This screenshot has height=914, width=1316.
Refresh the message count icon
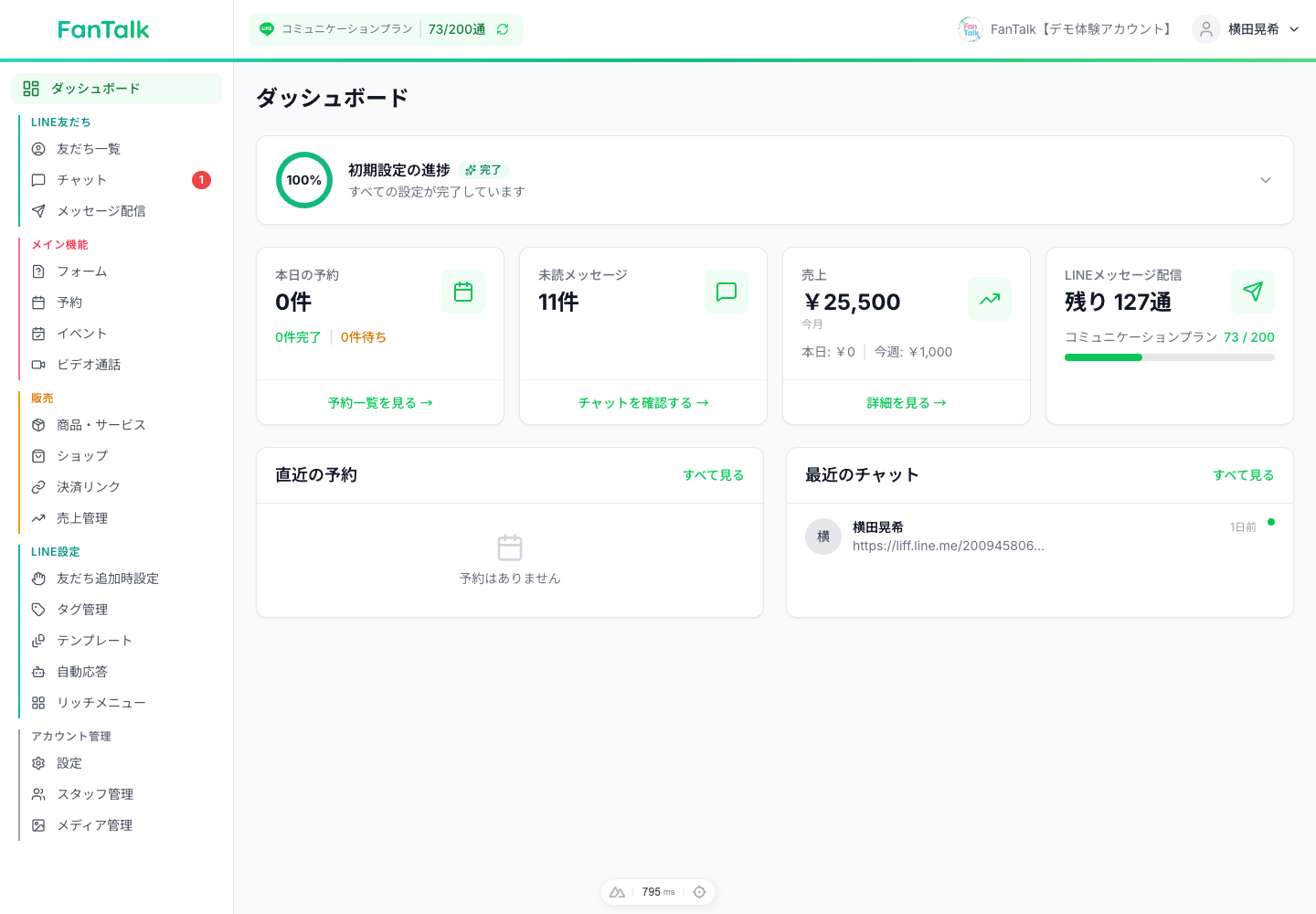tap(503, 29)
